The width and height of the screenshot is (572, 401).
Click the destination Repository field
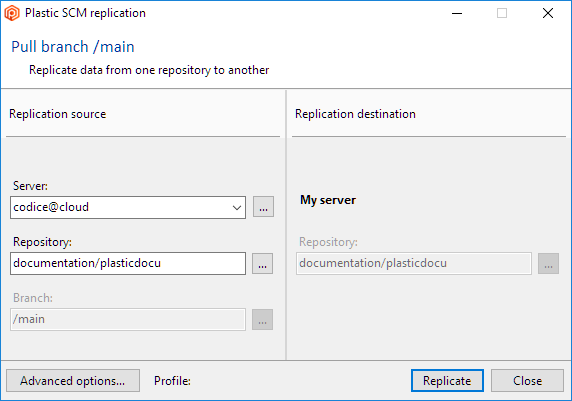click(x=414, y=263)
